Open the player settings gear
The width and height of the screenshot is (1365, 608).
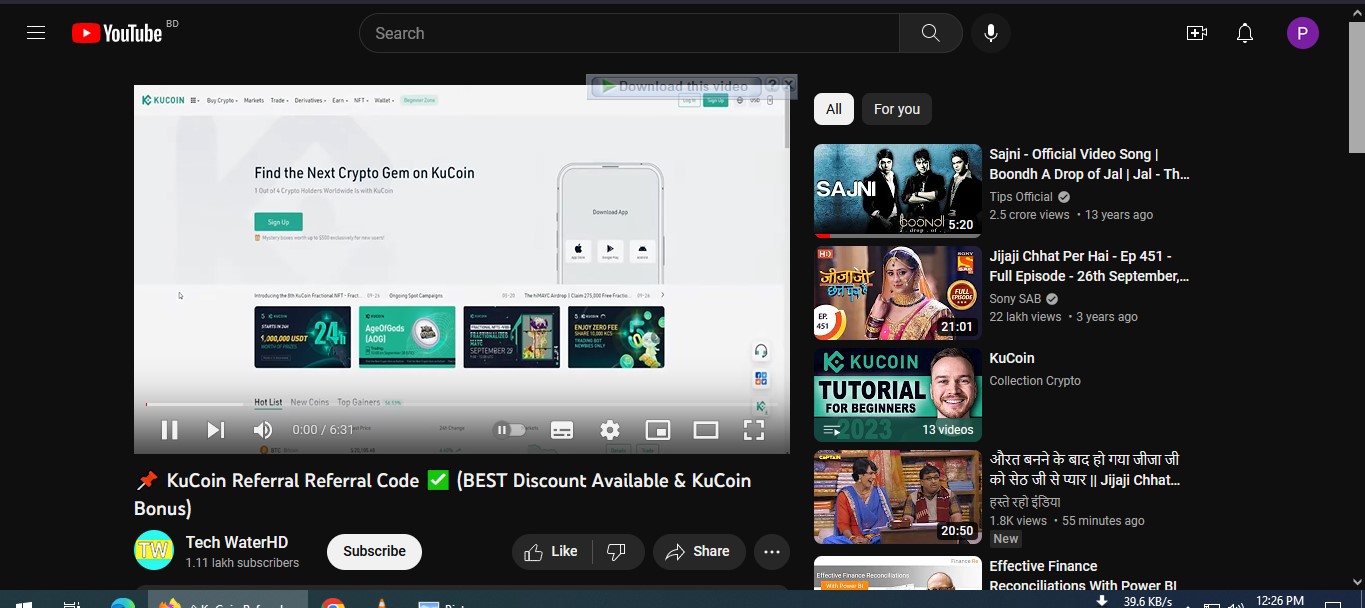610,430
